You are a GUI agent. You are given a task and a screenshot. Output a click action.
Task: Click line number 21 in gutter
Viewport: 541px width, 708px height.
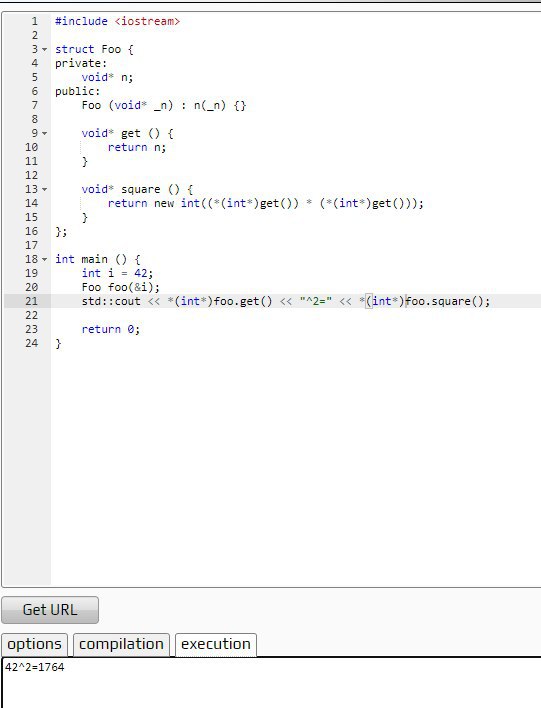(x=32, y=301)
